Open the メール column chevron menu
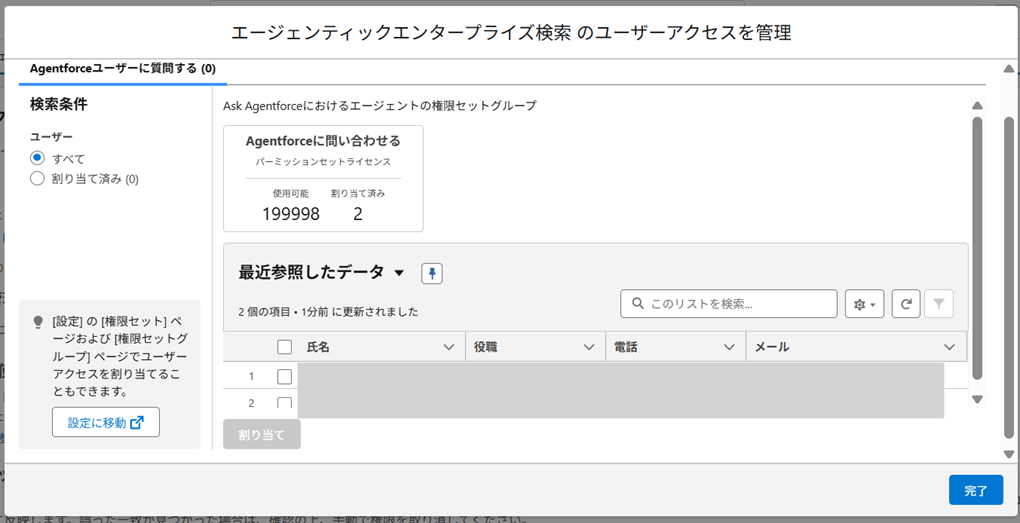Image resolution: width=1020 pixels, height=523 pixels. [949, 347]
